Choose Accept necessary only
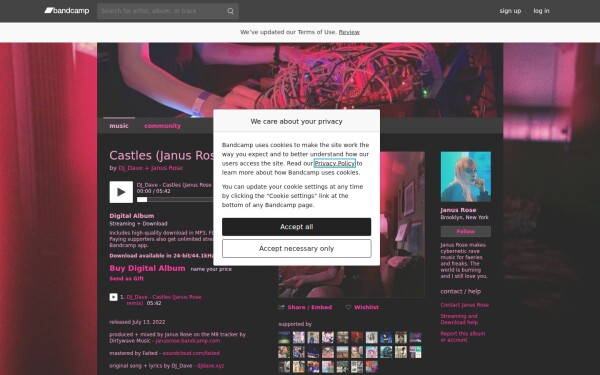 pyautogui.click(x=297, y=249)
